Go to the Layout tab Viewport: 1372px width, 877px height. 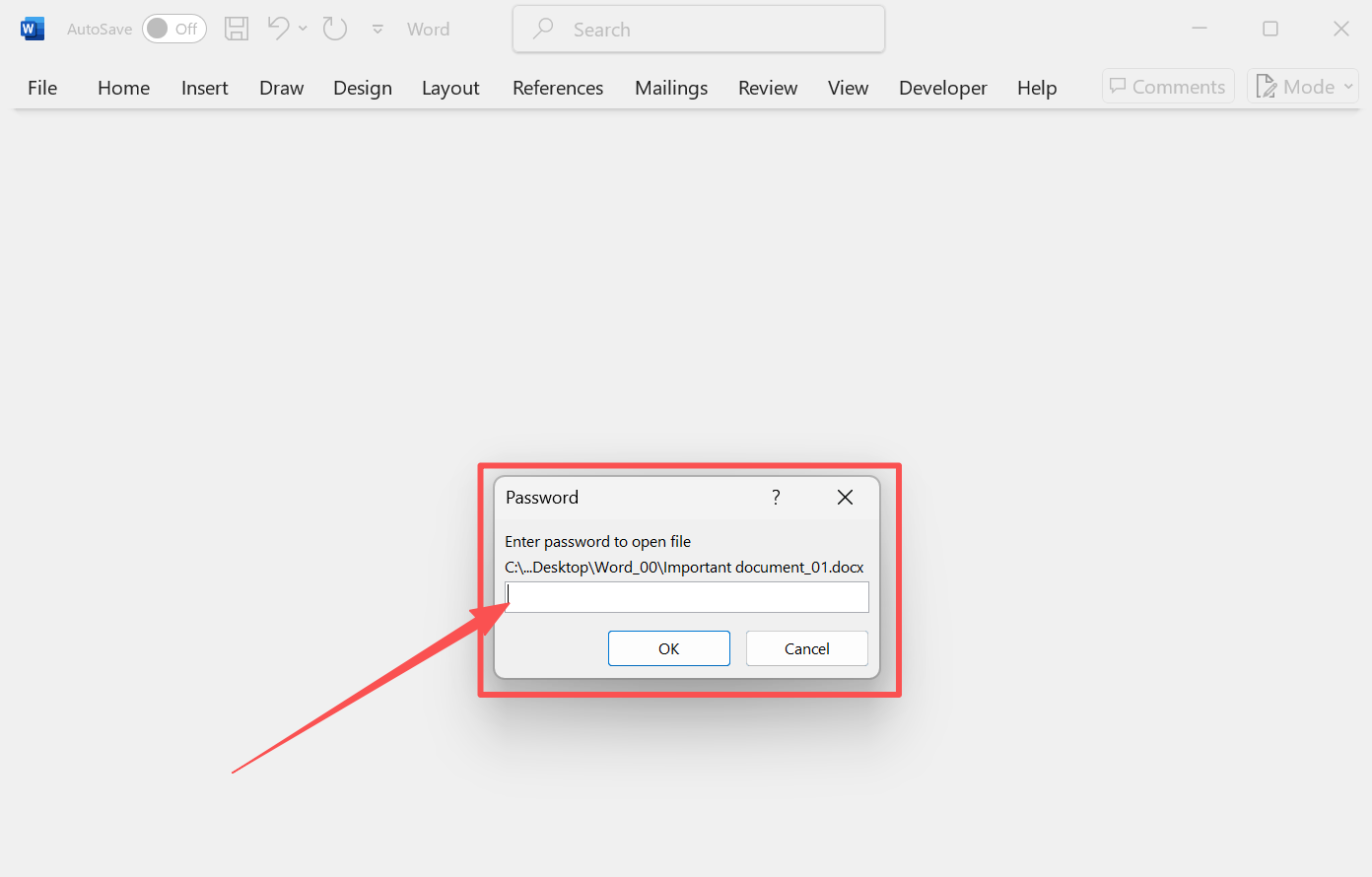[x=450, y=88]
